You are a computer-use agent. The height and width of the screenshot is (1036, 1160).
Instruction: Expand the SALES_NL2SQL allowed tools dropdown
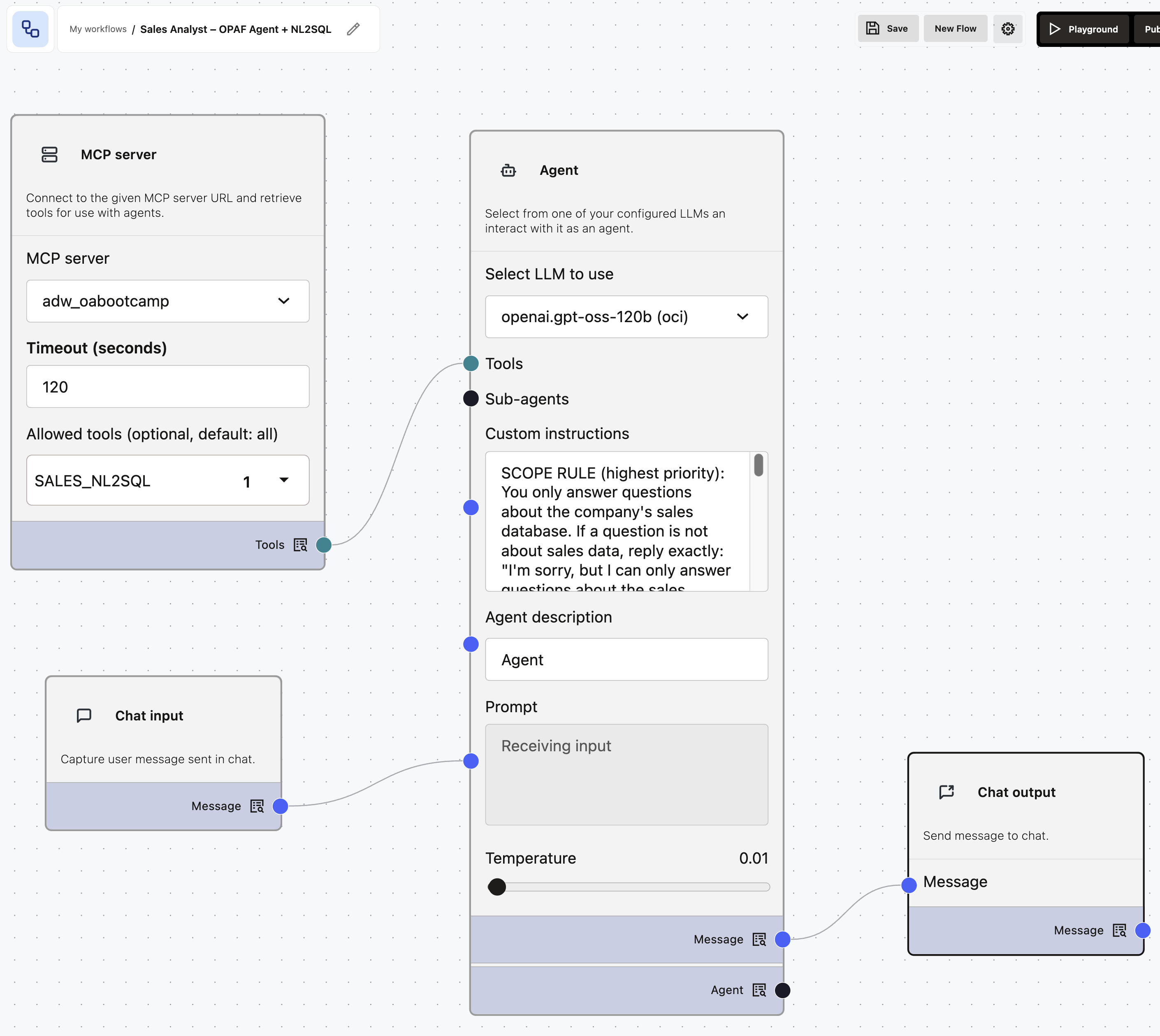[168, 481]
